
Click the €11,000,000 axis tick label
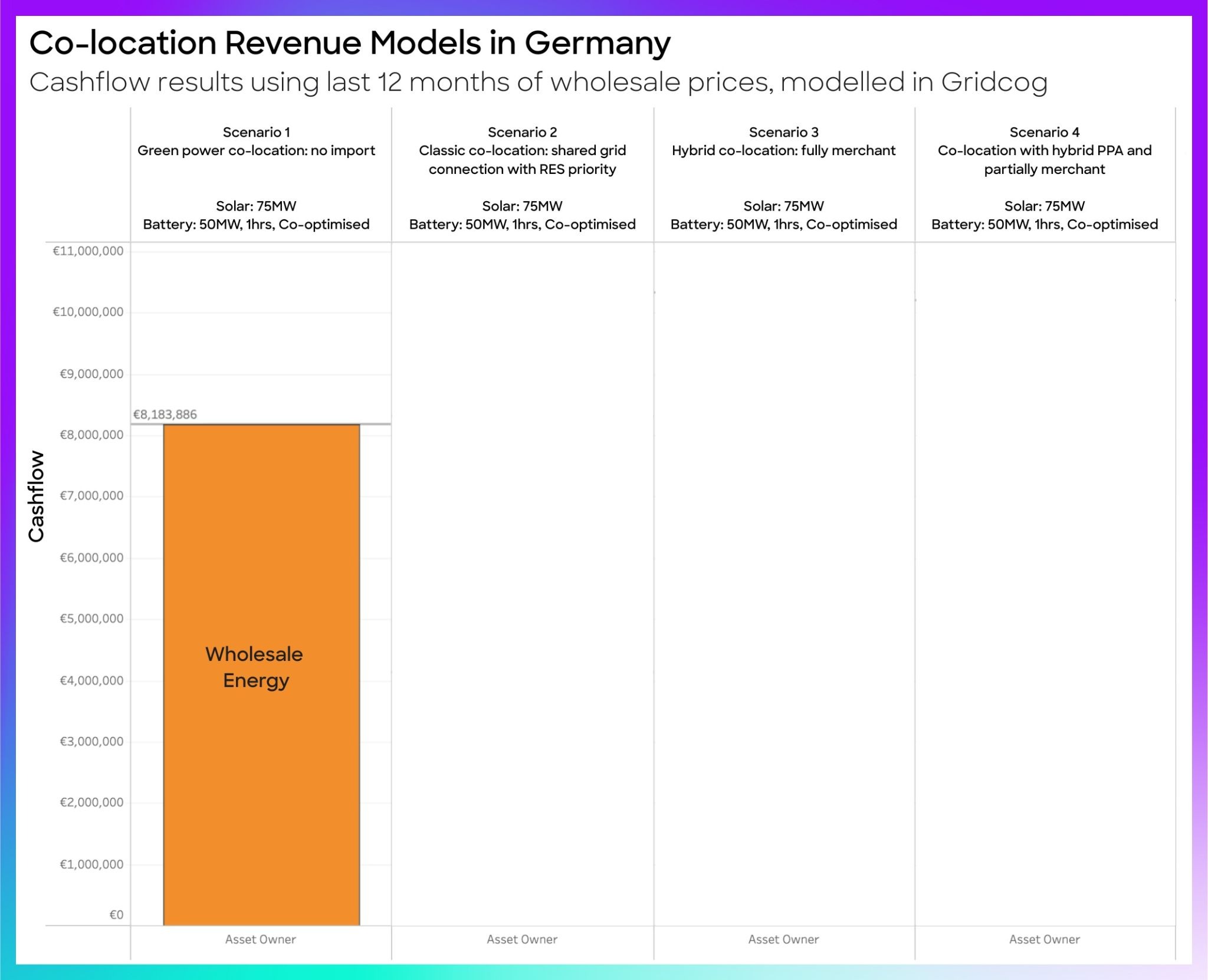pos(88,251)
